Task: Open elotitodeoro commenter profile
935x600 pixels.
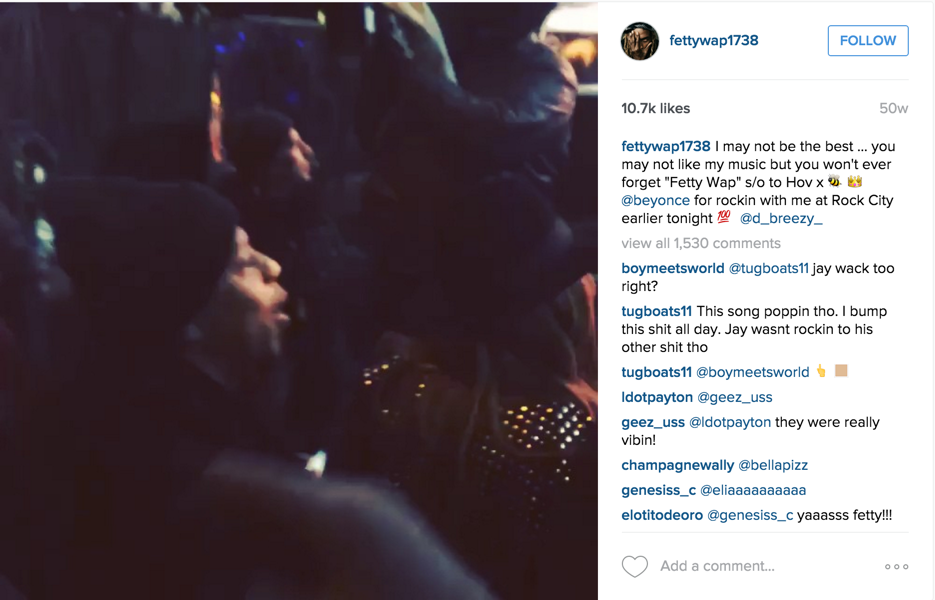Action: tap(662, 515)
